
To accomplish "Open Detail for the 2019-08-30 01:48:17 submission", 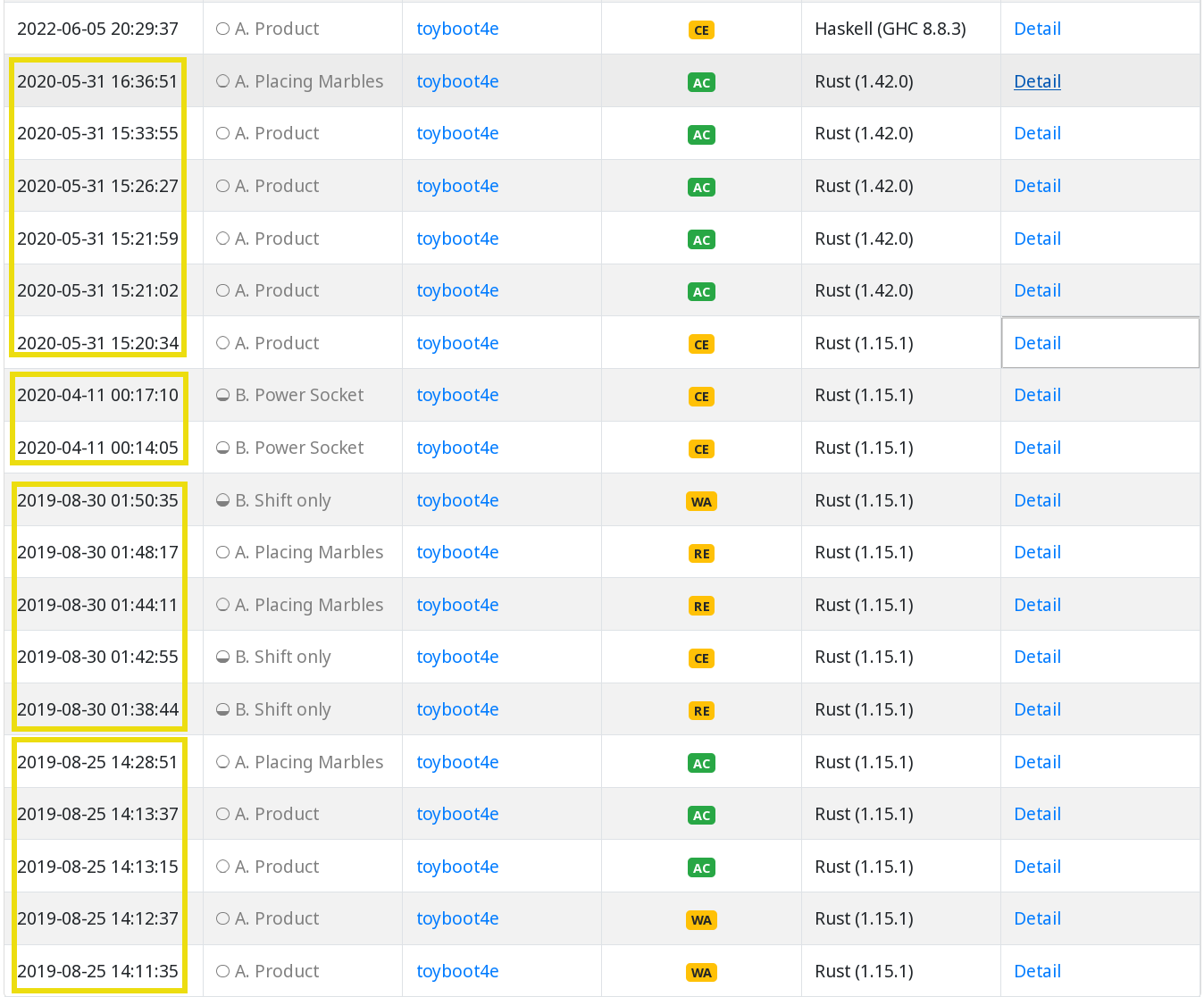I will click(x=1037, y=552).
